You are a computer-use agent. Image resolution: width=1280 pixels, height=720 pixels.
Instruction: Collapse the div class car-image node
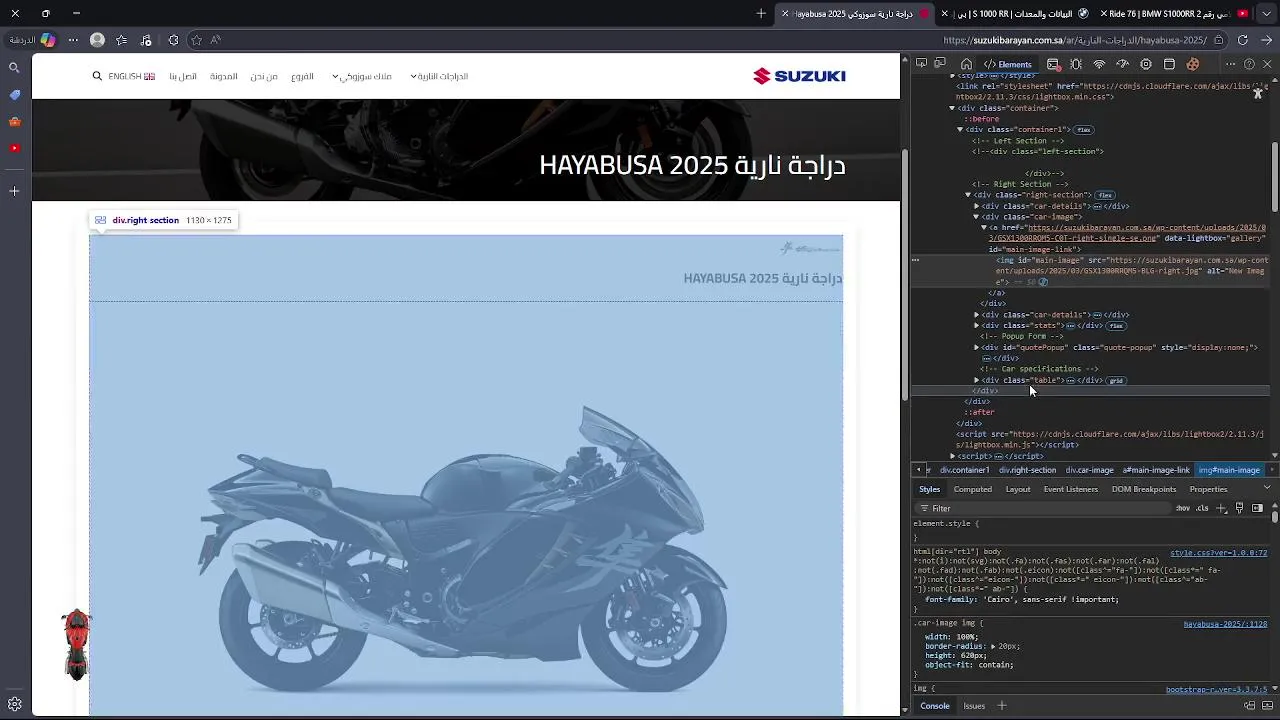click(976, 217)
